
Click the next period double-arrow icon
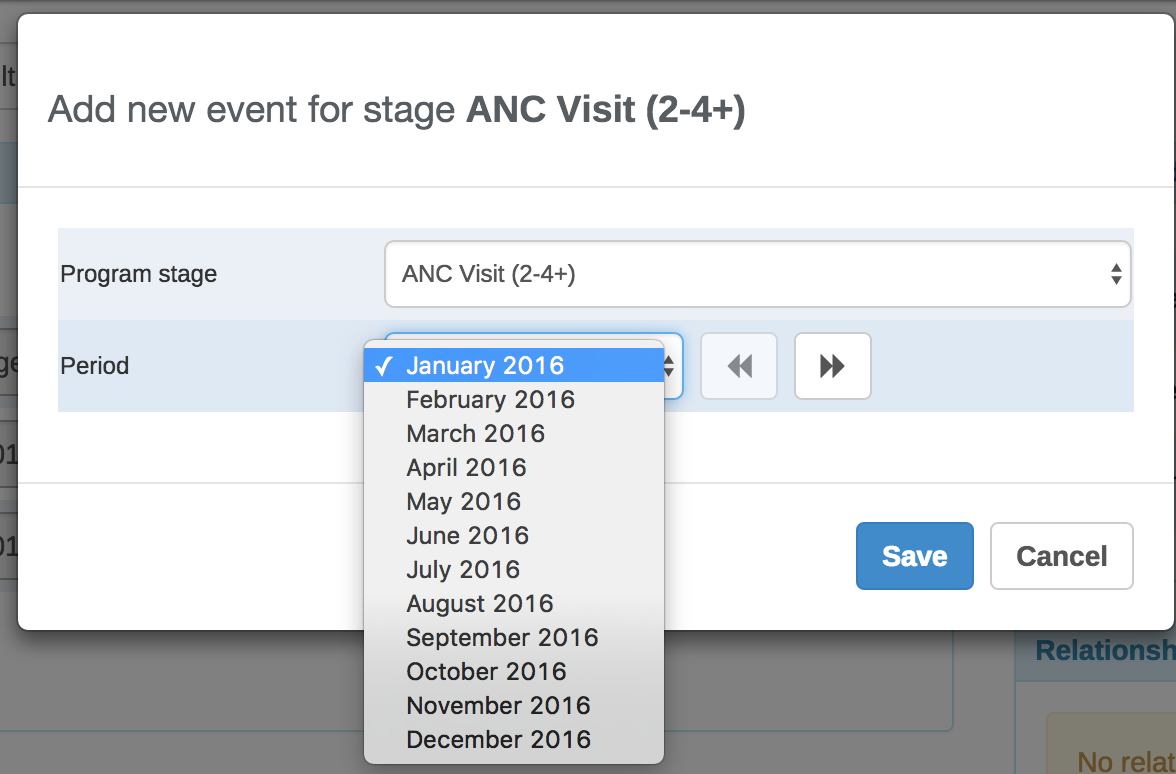(x=832, y=366)
